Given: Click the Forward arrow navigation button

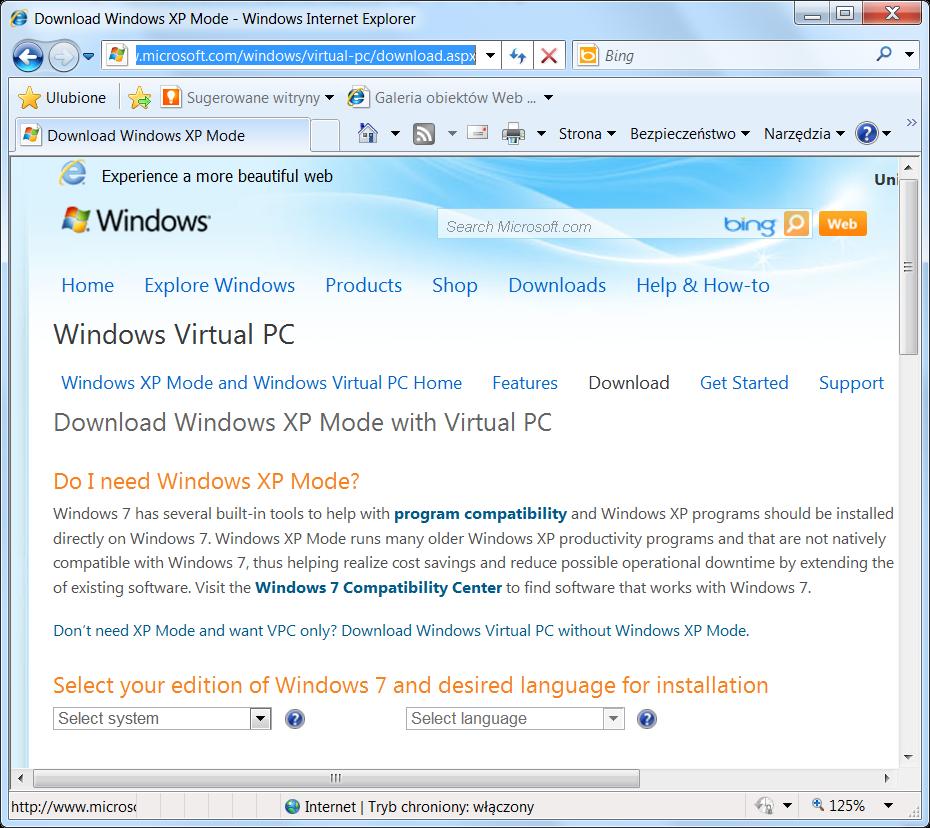Looking at the screenshot, I should coord(63,56).
